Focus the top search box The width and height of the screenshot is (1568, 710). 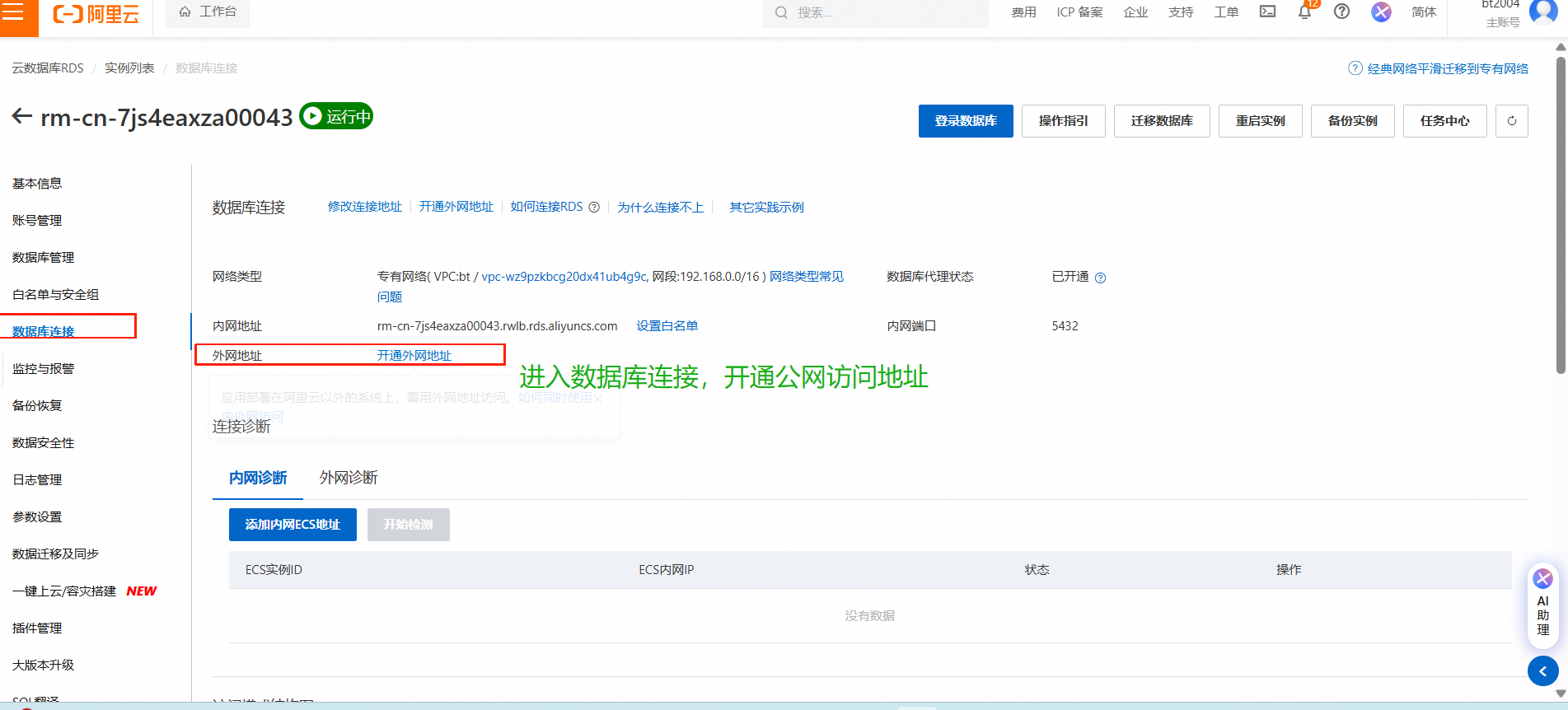875,12
